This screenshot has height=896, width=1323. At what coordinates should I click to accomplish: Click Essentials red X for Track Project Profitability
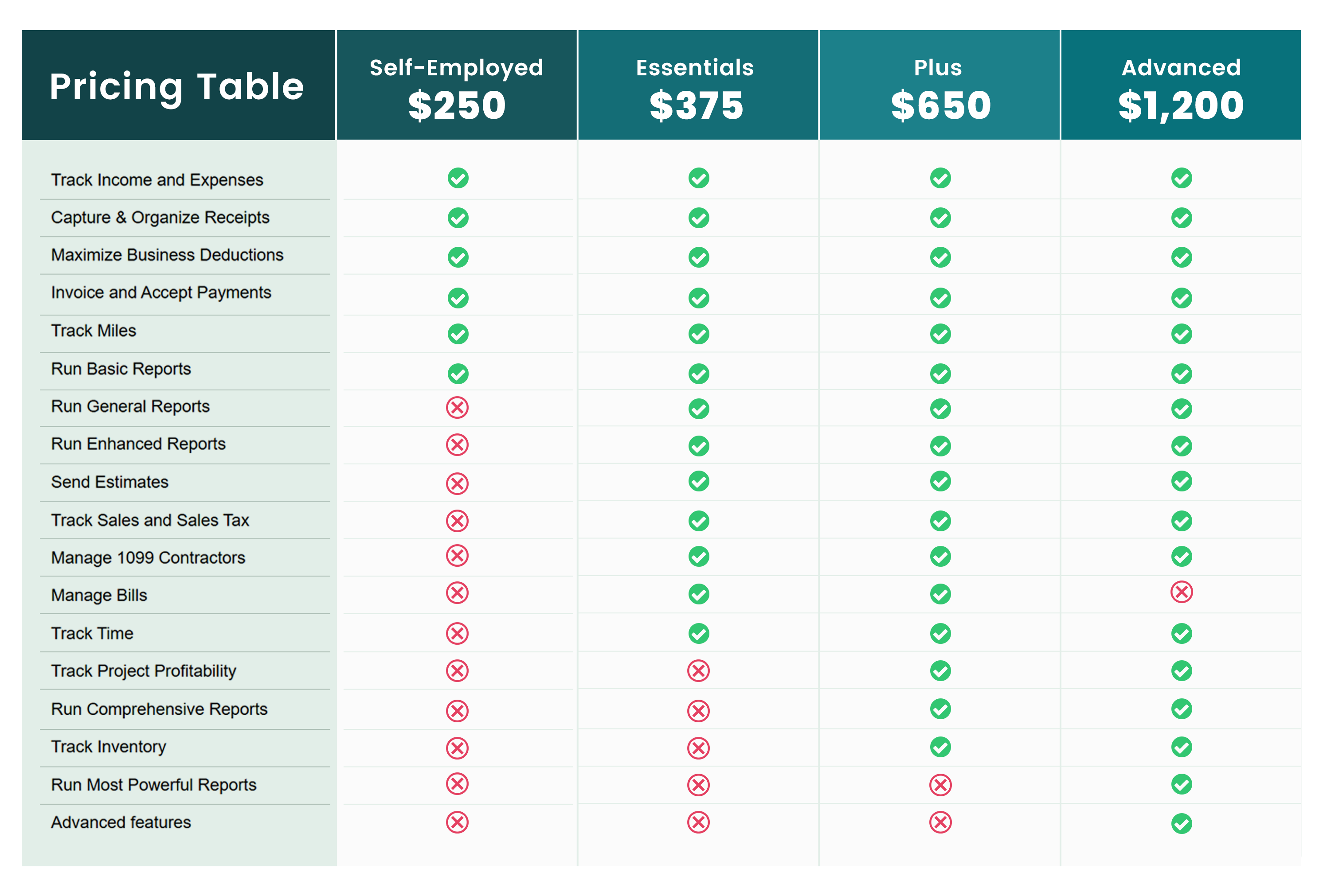click(698, 671)
